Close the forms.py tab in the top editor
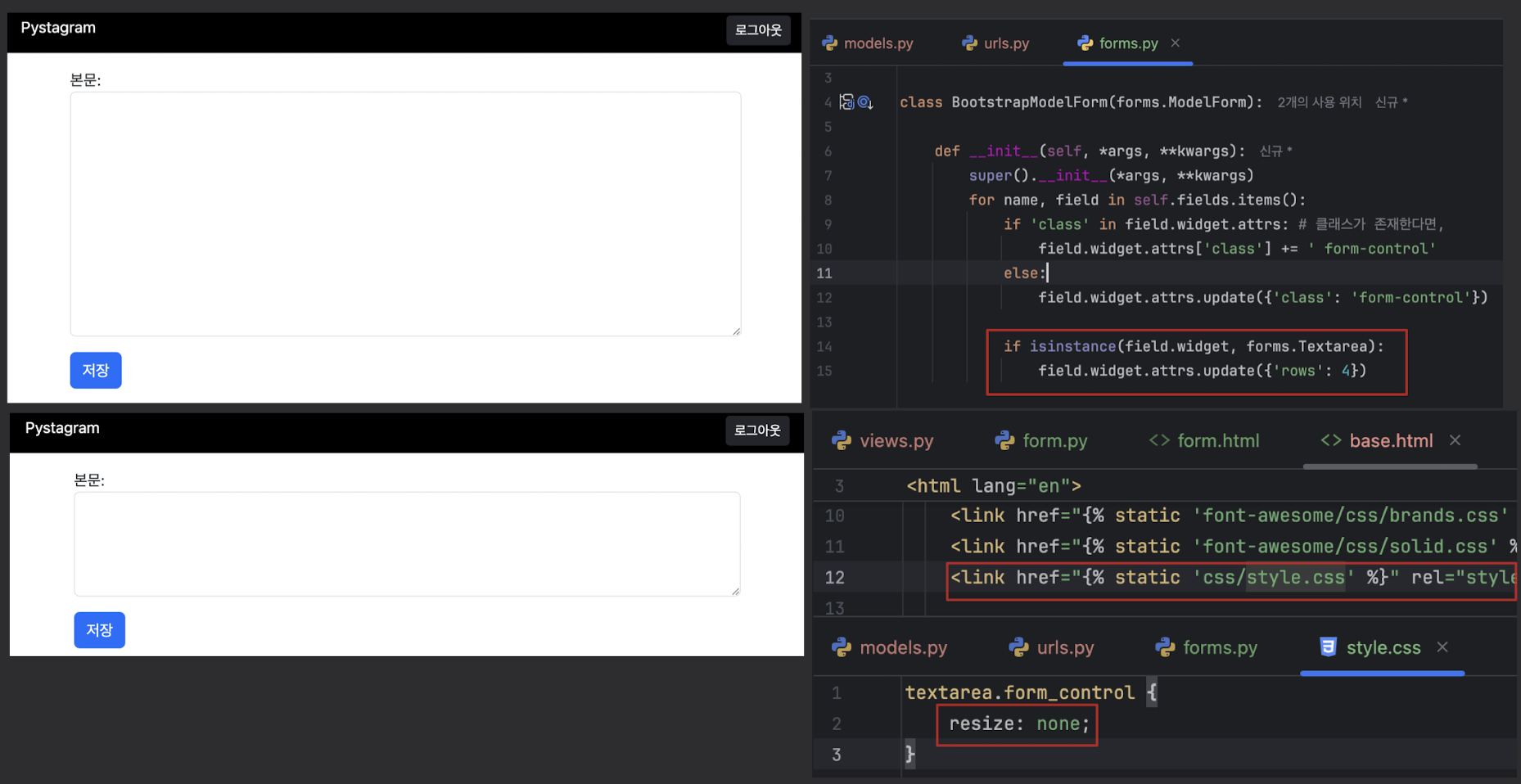 click(1176, 43)
